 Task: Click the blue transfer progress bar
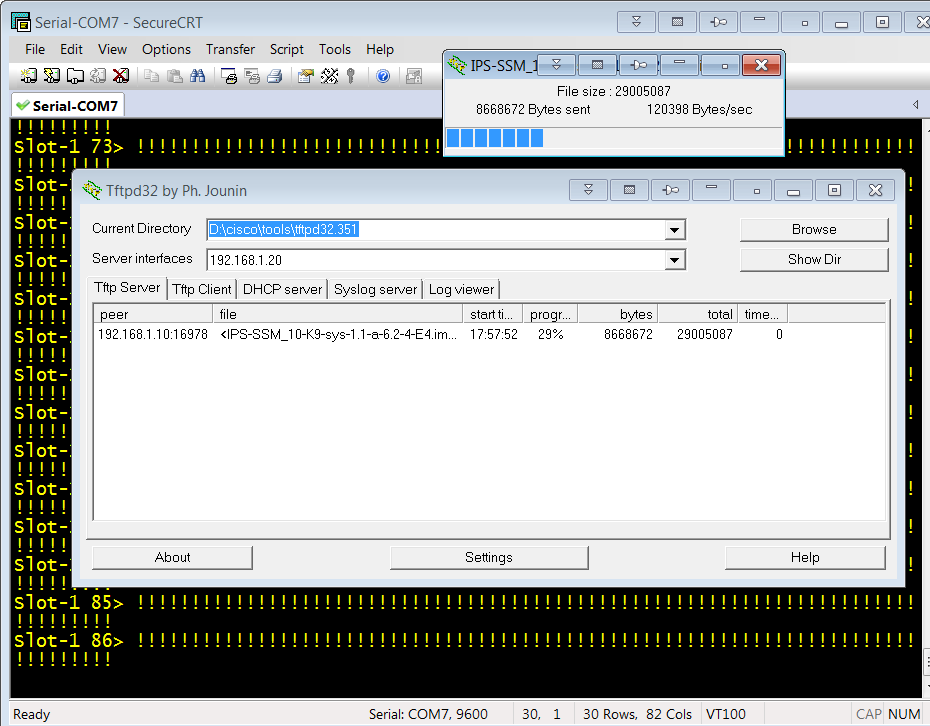(613, 138)
